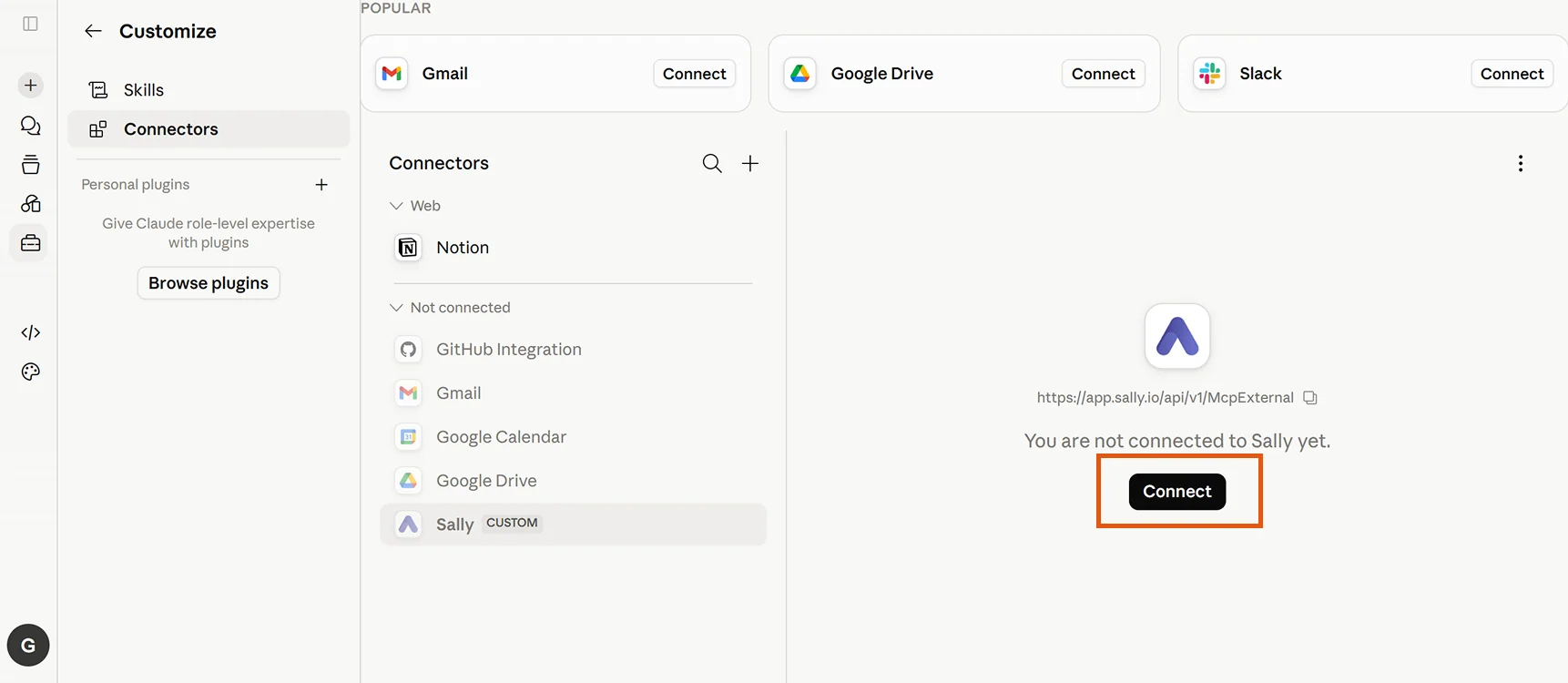This screenshot has height=683, width=1568.
Task: Connect Gmail from popular card
Action: click(x=695, y=74)
